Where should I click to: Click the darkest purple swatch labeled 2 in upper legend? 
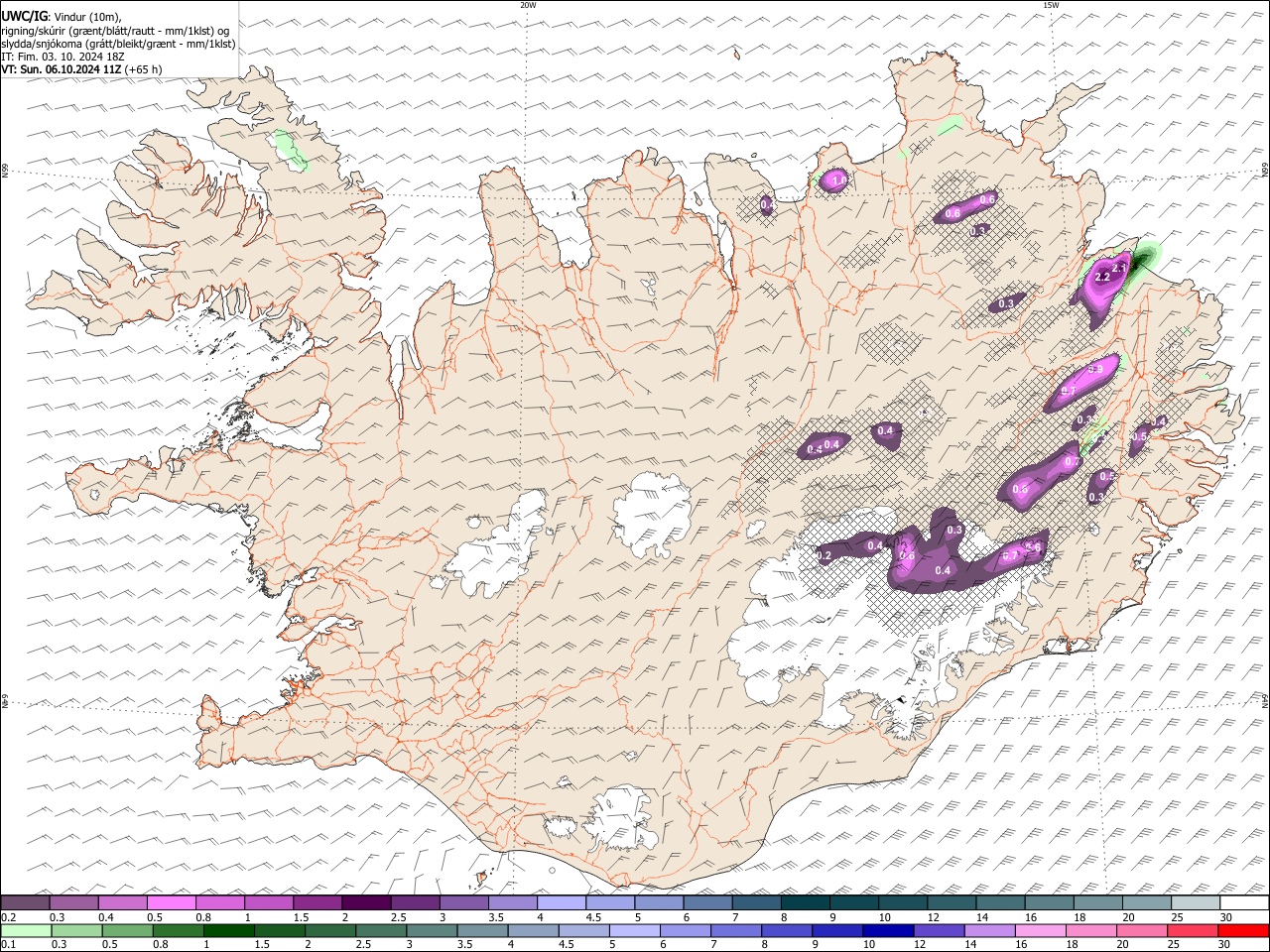(366, 903)
